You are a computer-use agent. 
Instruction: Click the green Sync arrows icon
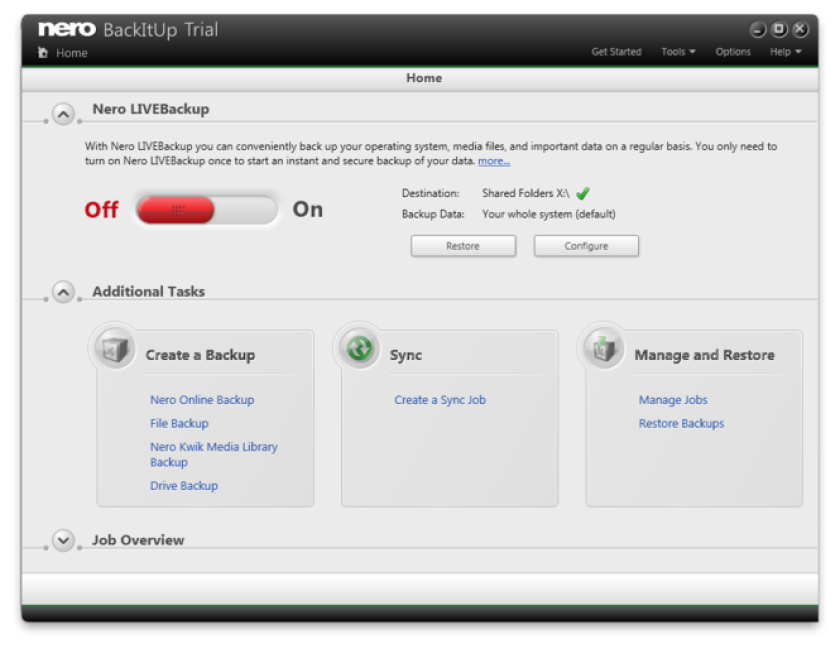(x=359, y=348)
